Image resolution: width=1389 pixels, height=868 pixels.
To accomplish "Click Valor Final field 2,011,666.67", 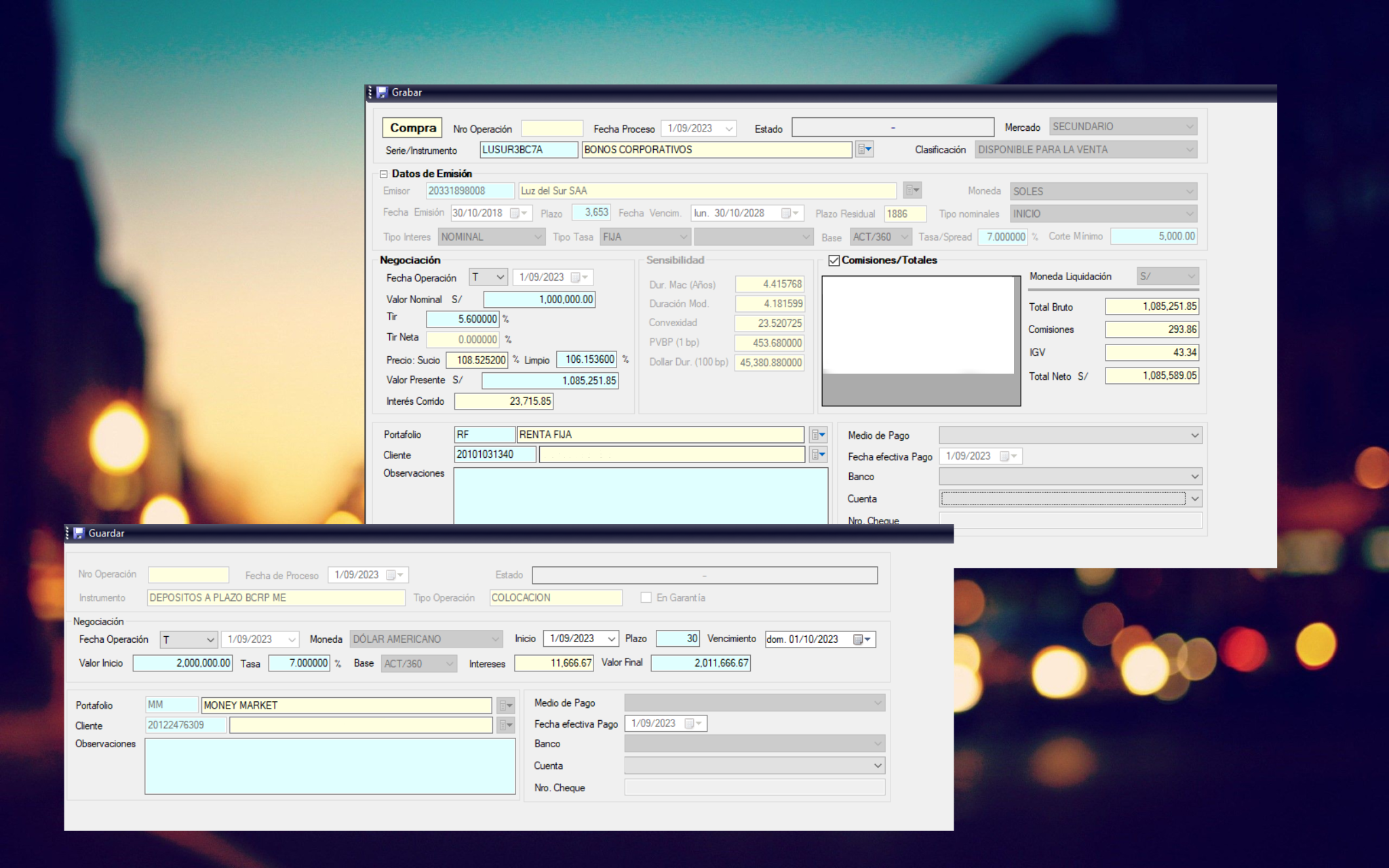I will point(701,663).
